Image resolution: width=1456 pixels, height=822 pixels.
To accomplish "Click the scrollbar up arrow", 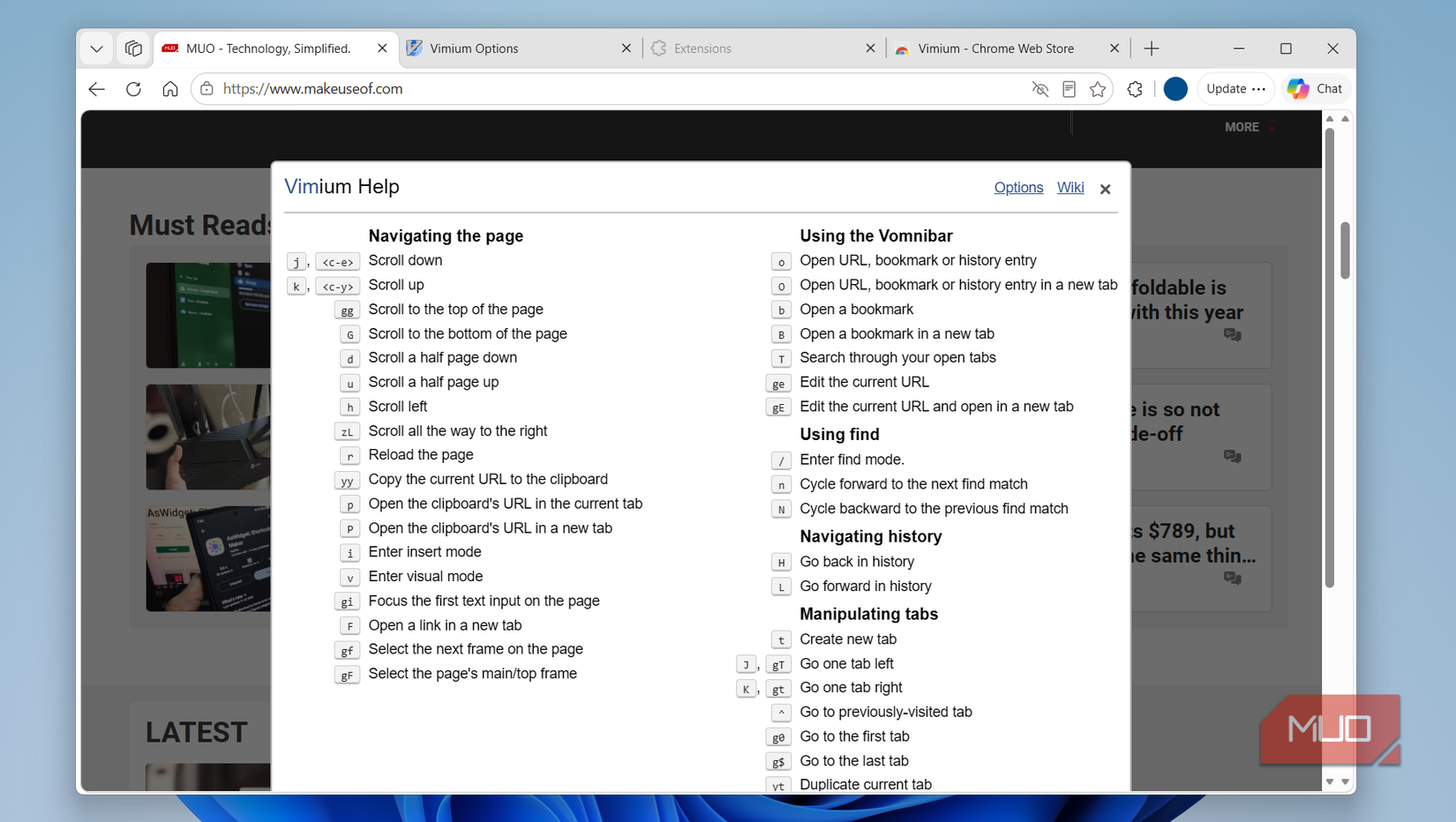I will pyautogui.click(x=1345, y=118).
